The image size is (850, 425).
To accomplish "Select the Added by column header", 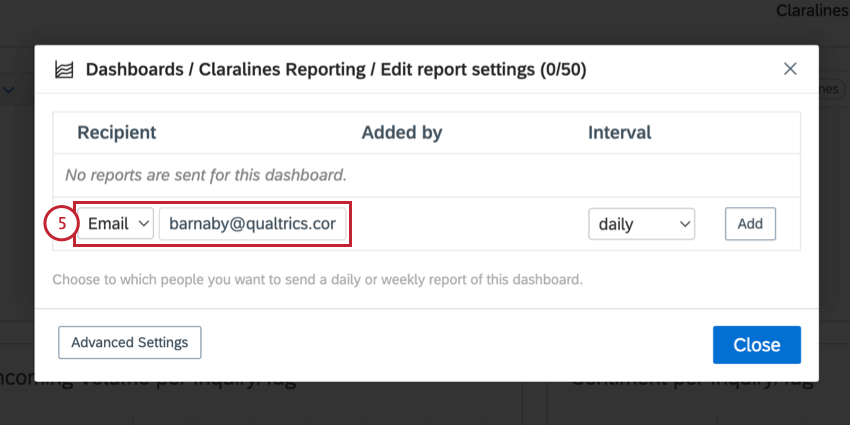I will 402,133.
